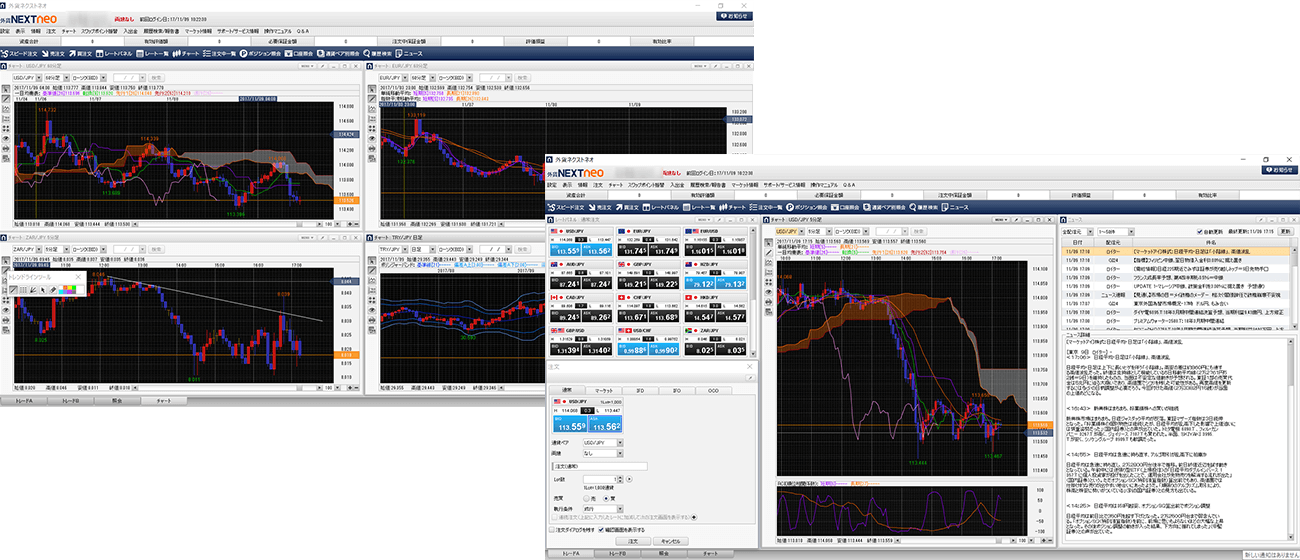Viewport: 1300px width, 560px height.
Task: Open 履歴検索 in the back window toolbar
Action: coord(377,54)
